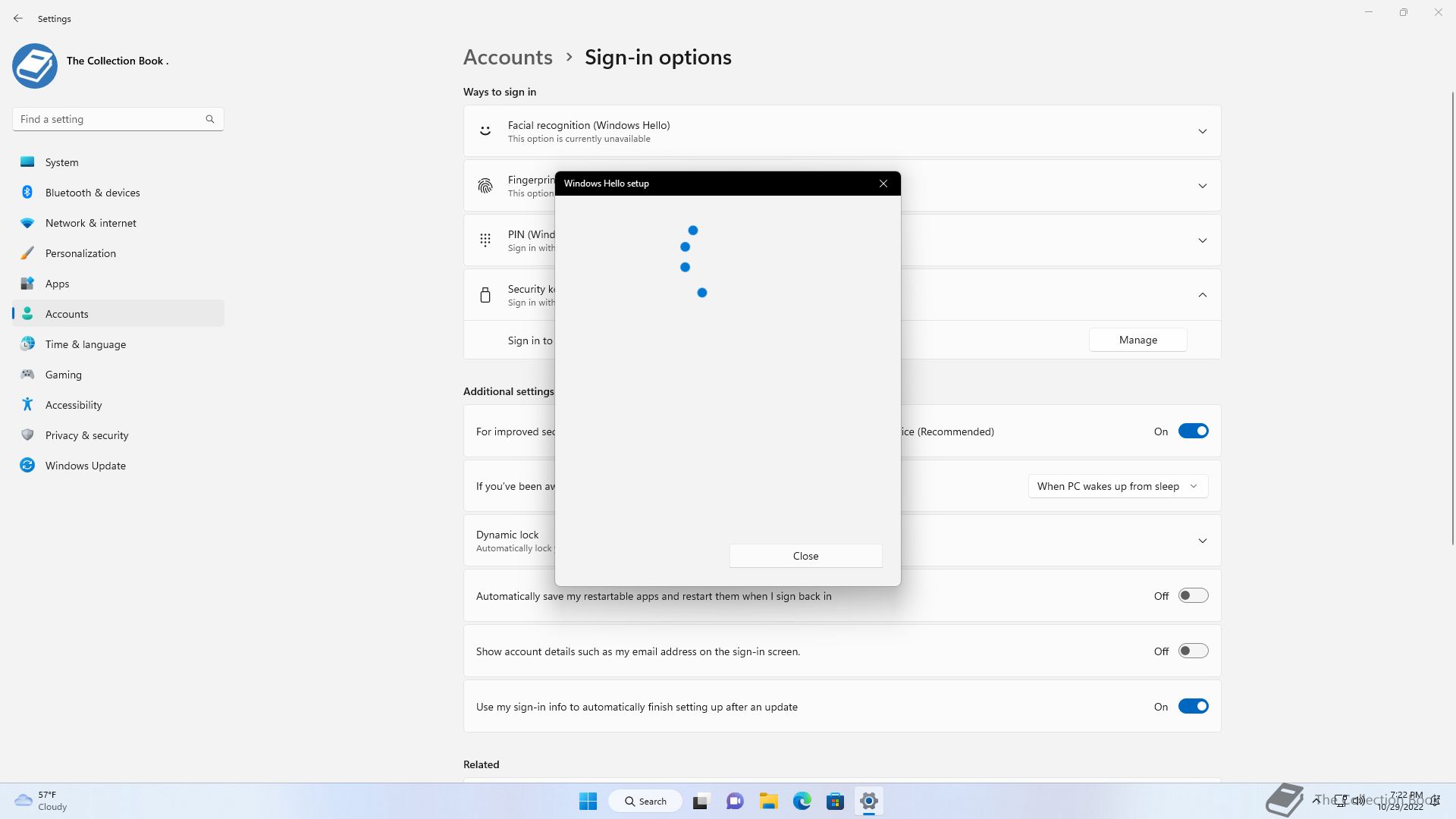Click the facial recognition smiley icon

click(x=485, y=131)
